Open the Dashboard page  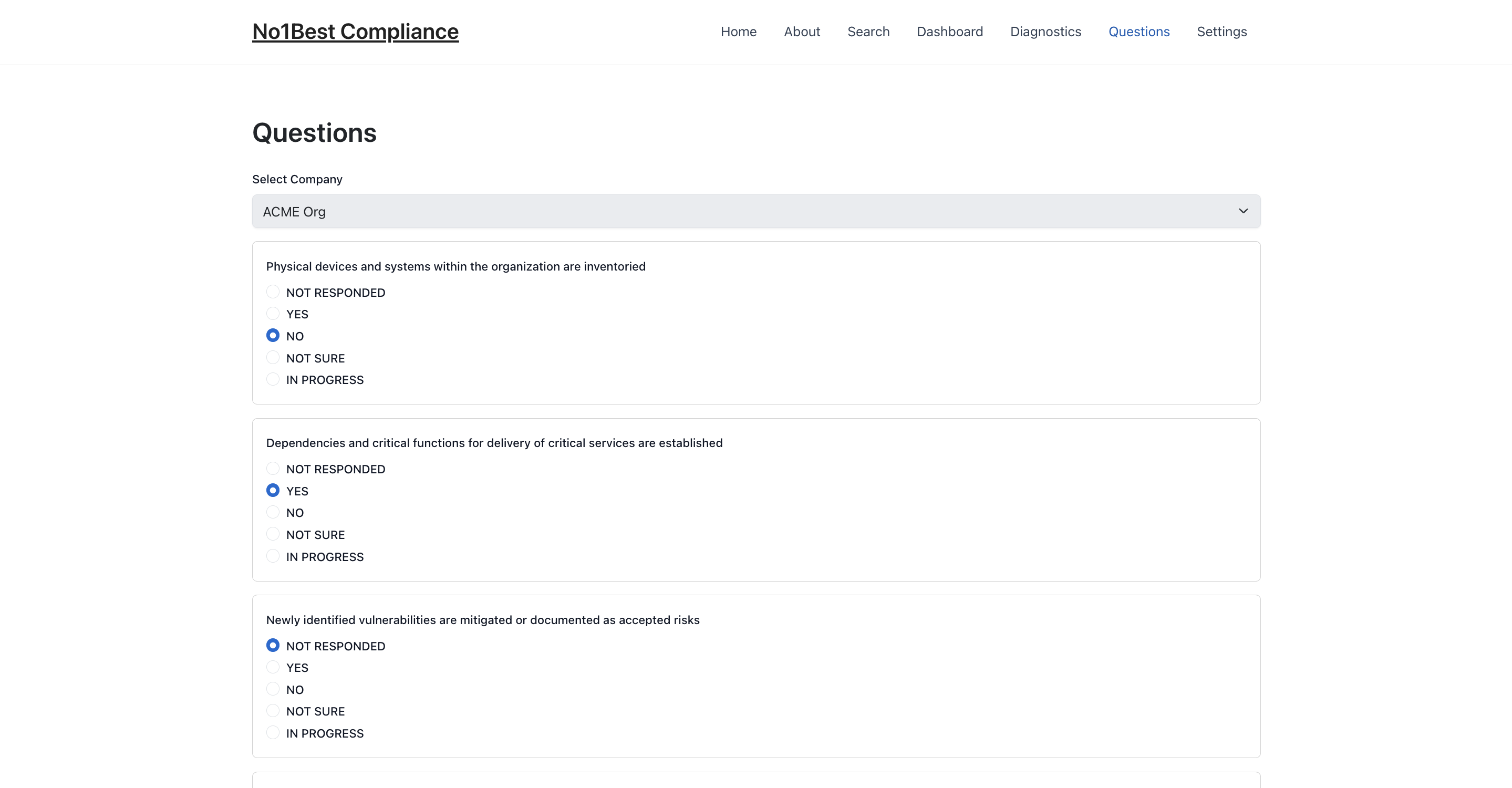point(949,32)
